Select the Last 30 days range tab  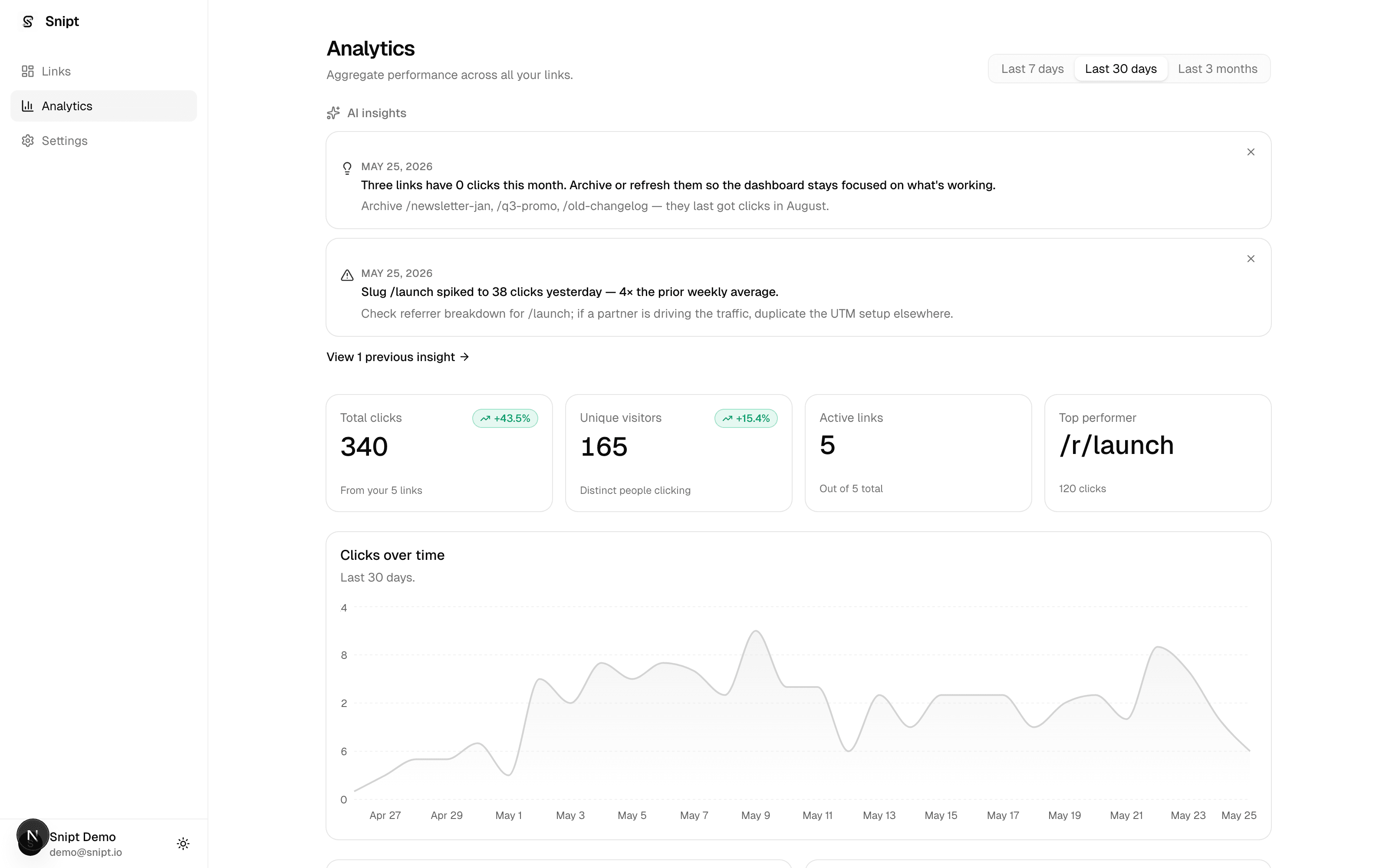(x=1120, y=69)
